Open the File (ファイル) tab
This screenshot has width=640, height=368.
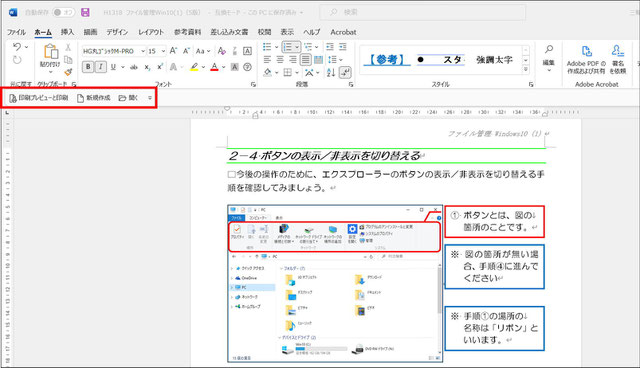[x=16, y=32]
